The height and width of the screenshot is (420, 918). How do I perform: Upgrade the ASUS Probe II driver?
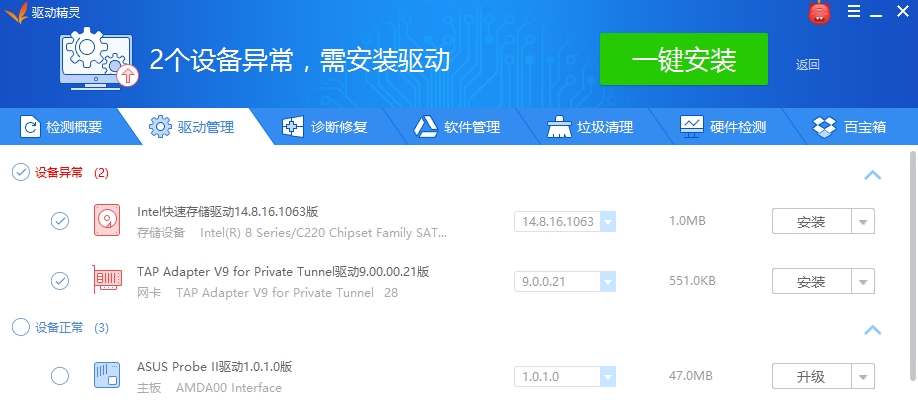coord(811,376)
